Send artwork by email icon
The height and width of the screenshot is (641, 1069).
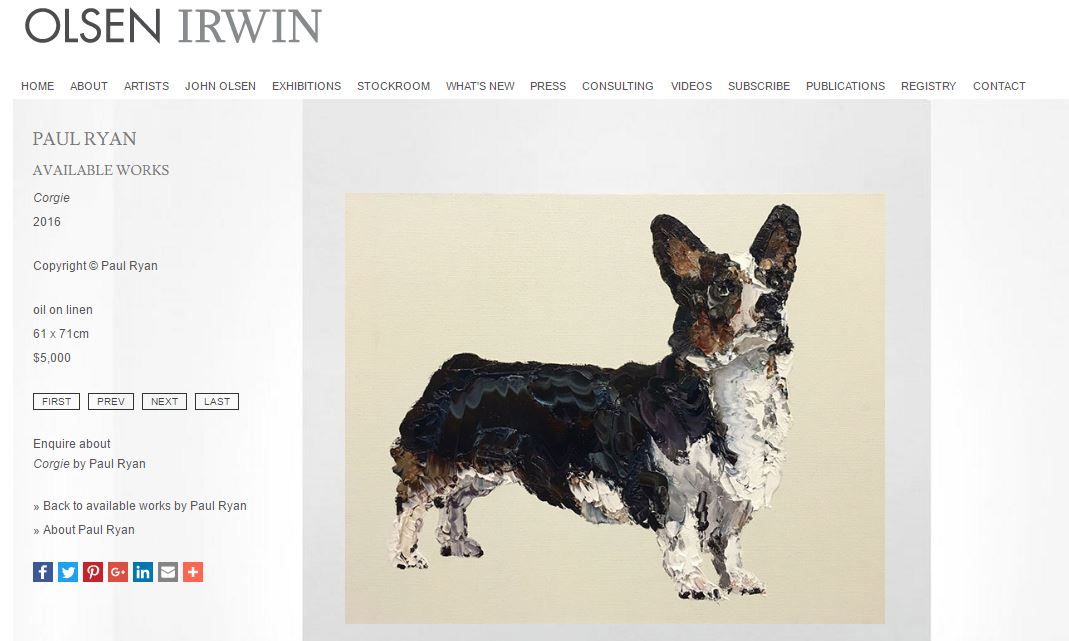(168, 572)
